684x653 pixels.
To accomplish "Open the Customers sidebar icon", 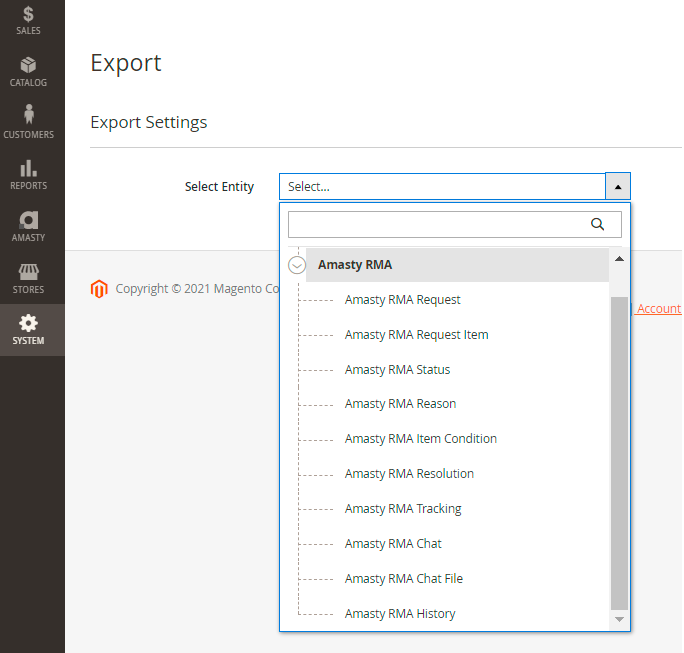I will tap(28, 116).
